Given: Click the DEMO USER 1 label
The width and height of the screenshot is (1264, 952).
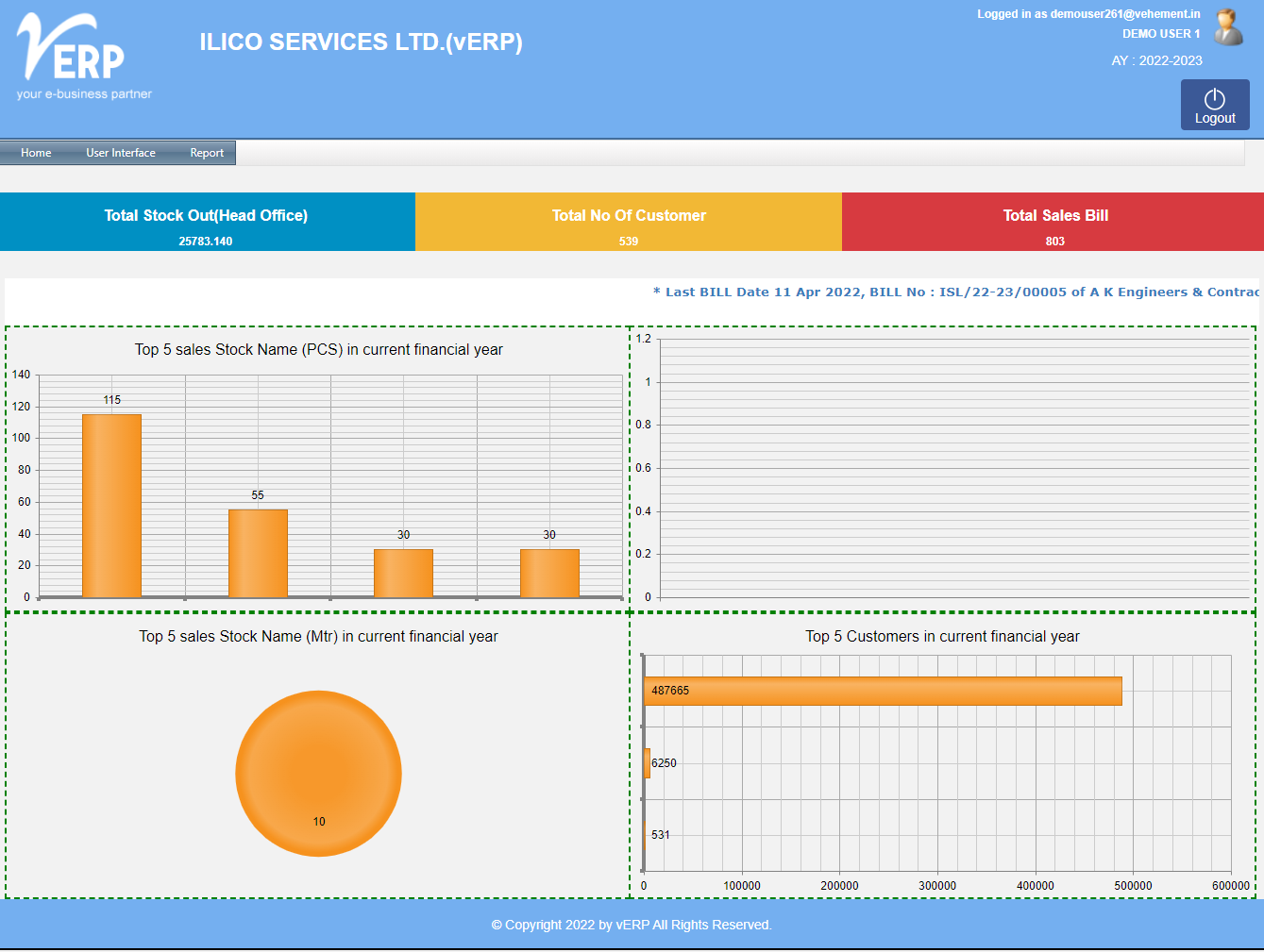Looking at the screenshot, I should (1161, 34).
